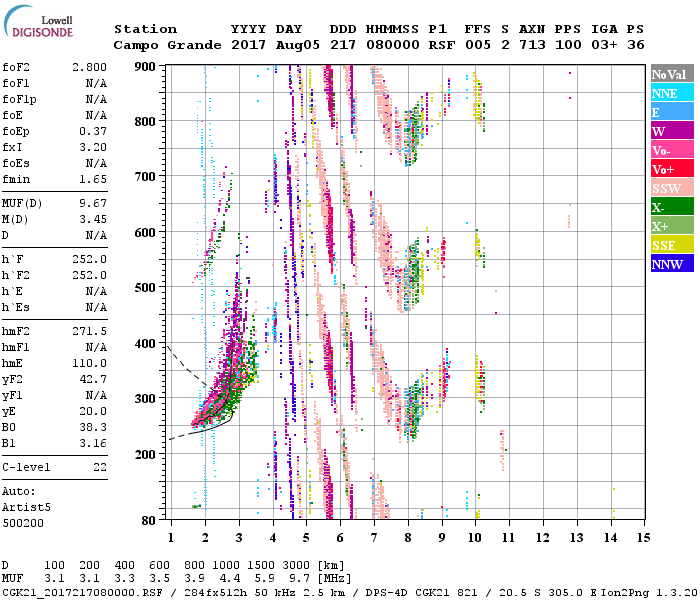Click the NNW dark blue legend swatch
This screenshot has width=700, height=600.
click(671, 264)
